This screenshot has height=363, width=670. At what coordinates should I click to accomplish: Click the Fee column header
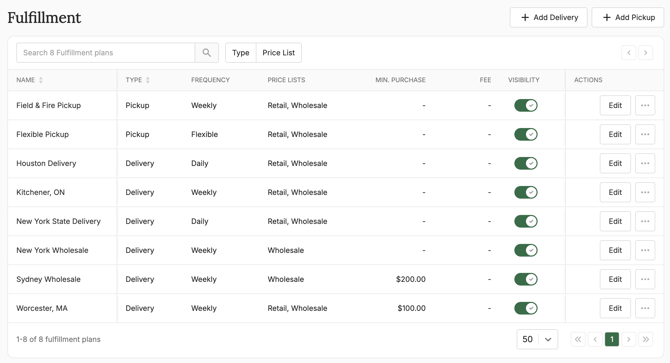pyautogui.click(x=485, y=80)
